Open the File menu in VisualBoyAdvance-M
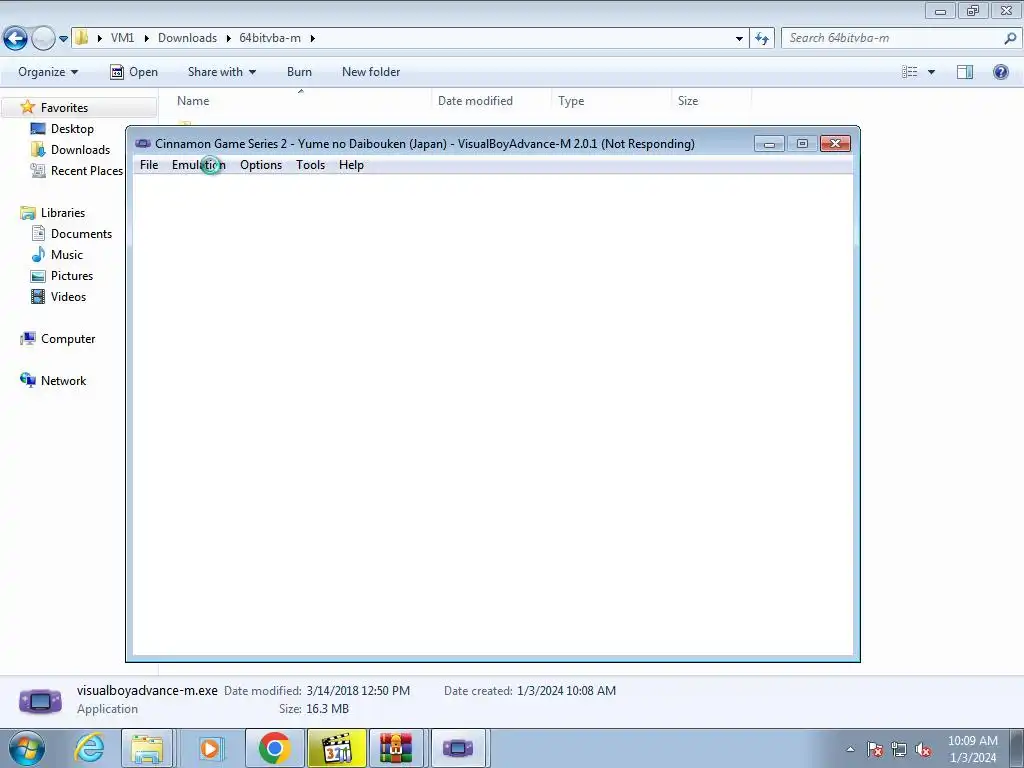The height and width of the screenshot is (768, 1024). click(x=149, y=165)
